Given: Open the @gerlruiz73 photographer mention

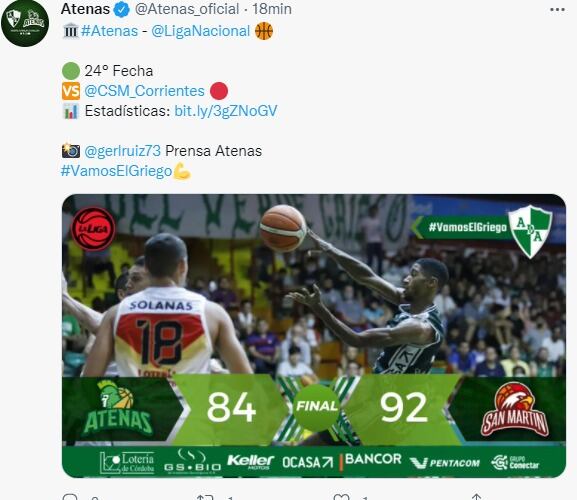Looking at the screenshot, I should tap(123, 151).
